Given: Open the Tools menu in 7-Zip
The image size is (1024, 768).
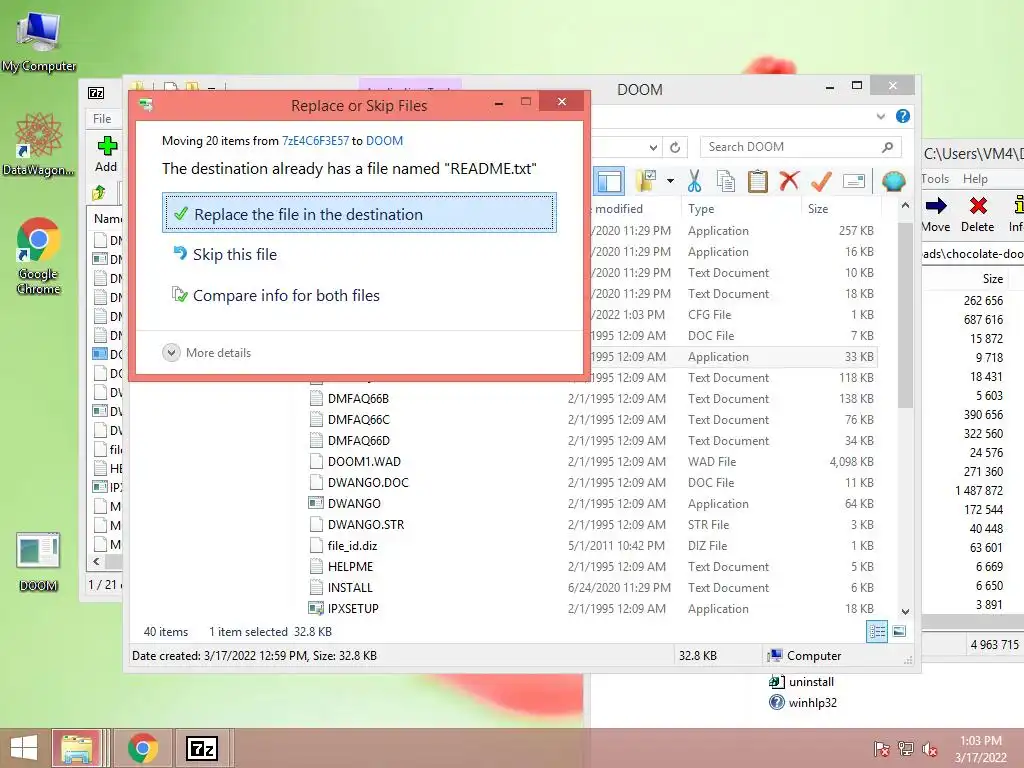Looking at the screenshot, I should click(x=935, y=179).
